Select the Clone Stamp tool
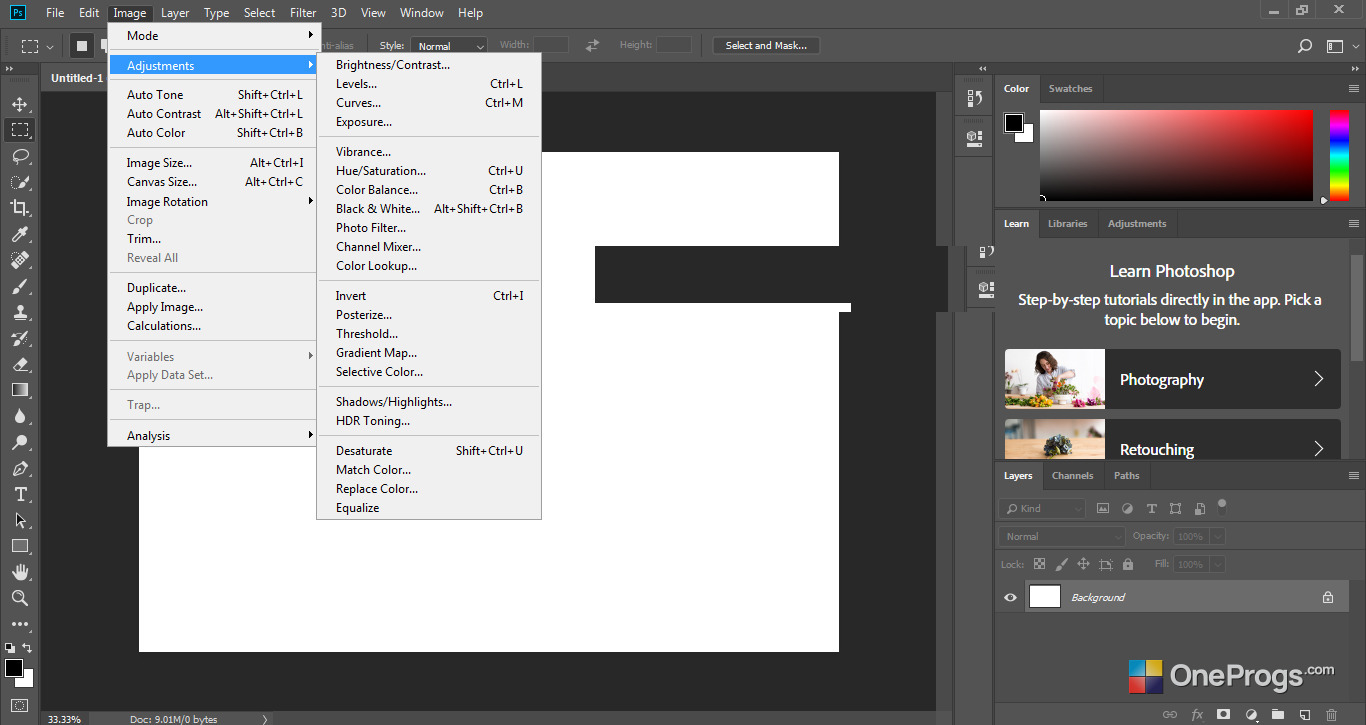Screen dimensions: 1366x725 tap(20, 312)
